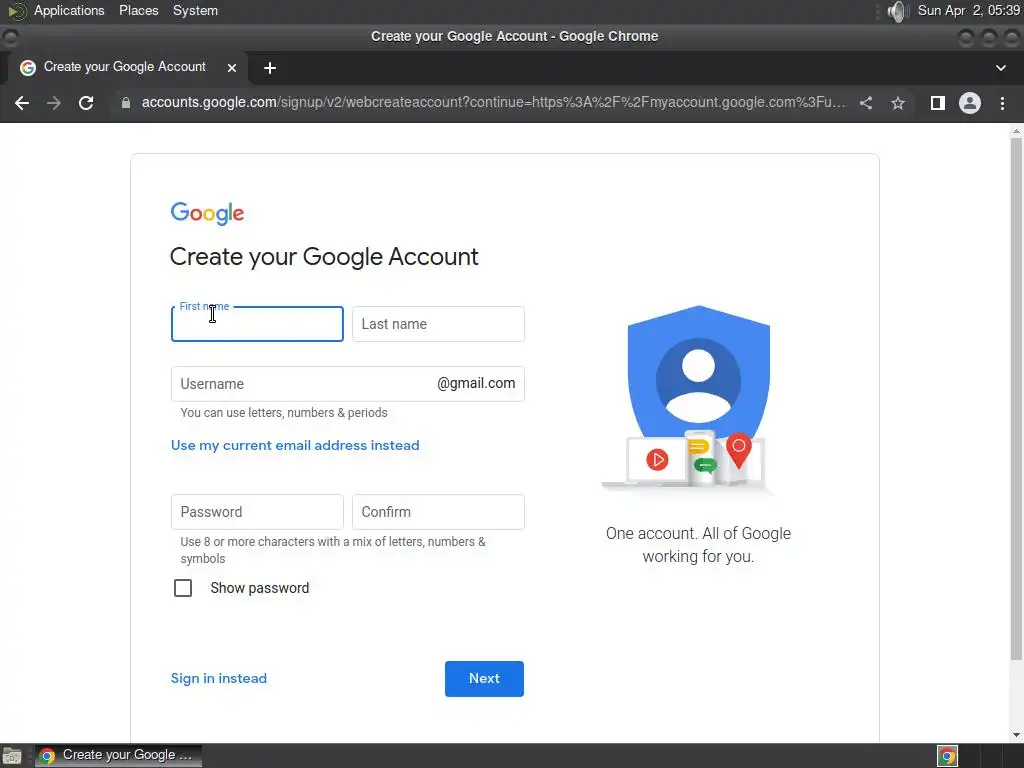Screen dimensions: 1024x768
Task: Open a new tab with plus
Action: [x=270, y=68]
